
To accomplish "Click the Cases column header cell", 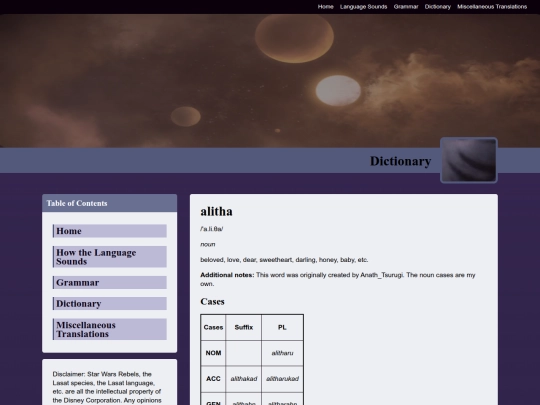I will click(x=213, y=328).
